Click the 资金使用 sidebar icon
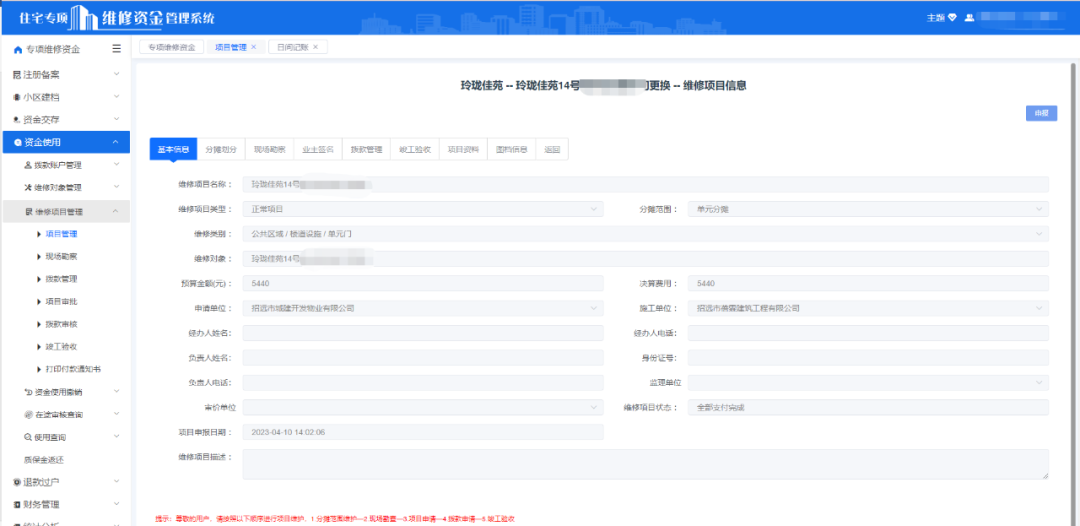The image size is (1080, 526). pos(17,143)
